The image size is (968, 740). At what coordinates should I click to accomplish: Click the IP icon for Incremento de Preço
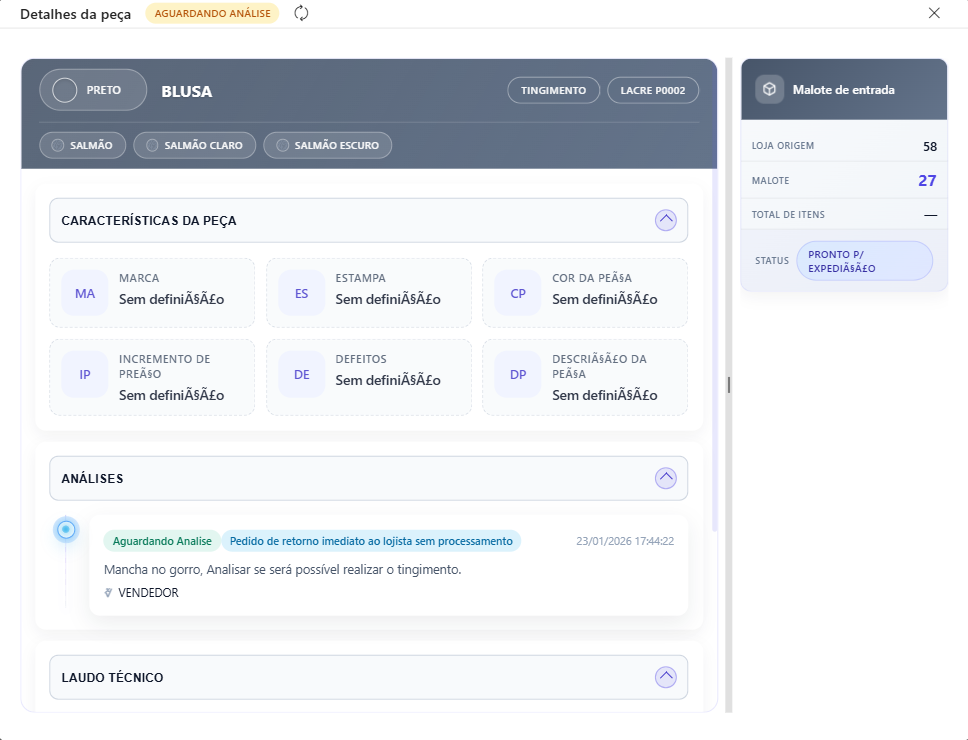[x=85, y=374]
